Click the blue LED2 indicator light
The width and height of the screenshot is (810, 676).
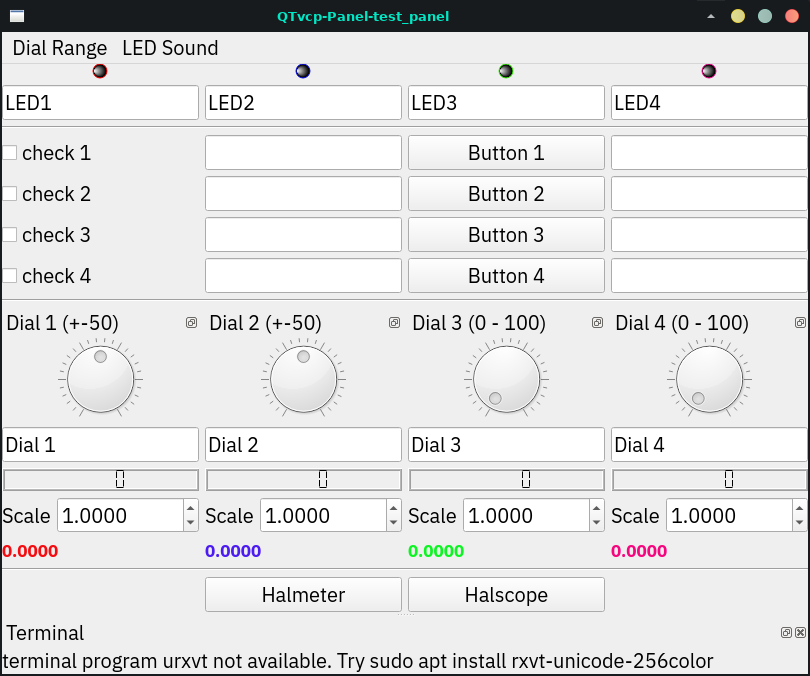pyautogui.click(x=303, y=71)
